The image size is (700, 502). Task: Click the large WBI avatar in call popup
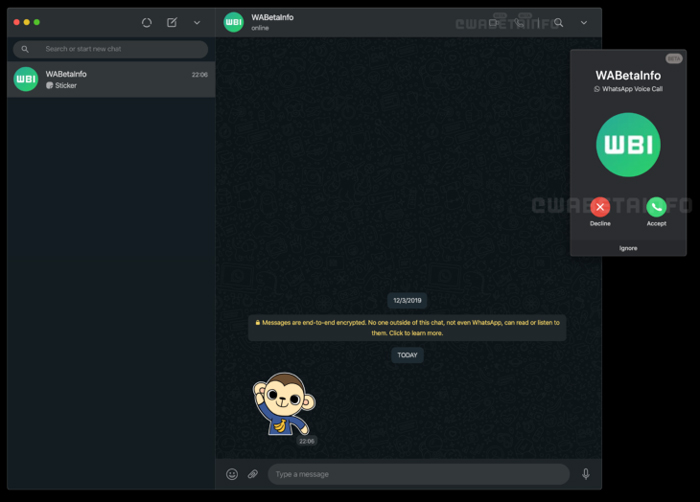pyautogui.click(x=628, y=145)
